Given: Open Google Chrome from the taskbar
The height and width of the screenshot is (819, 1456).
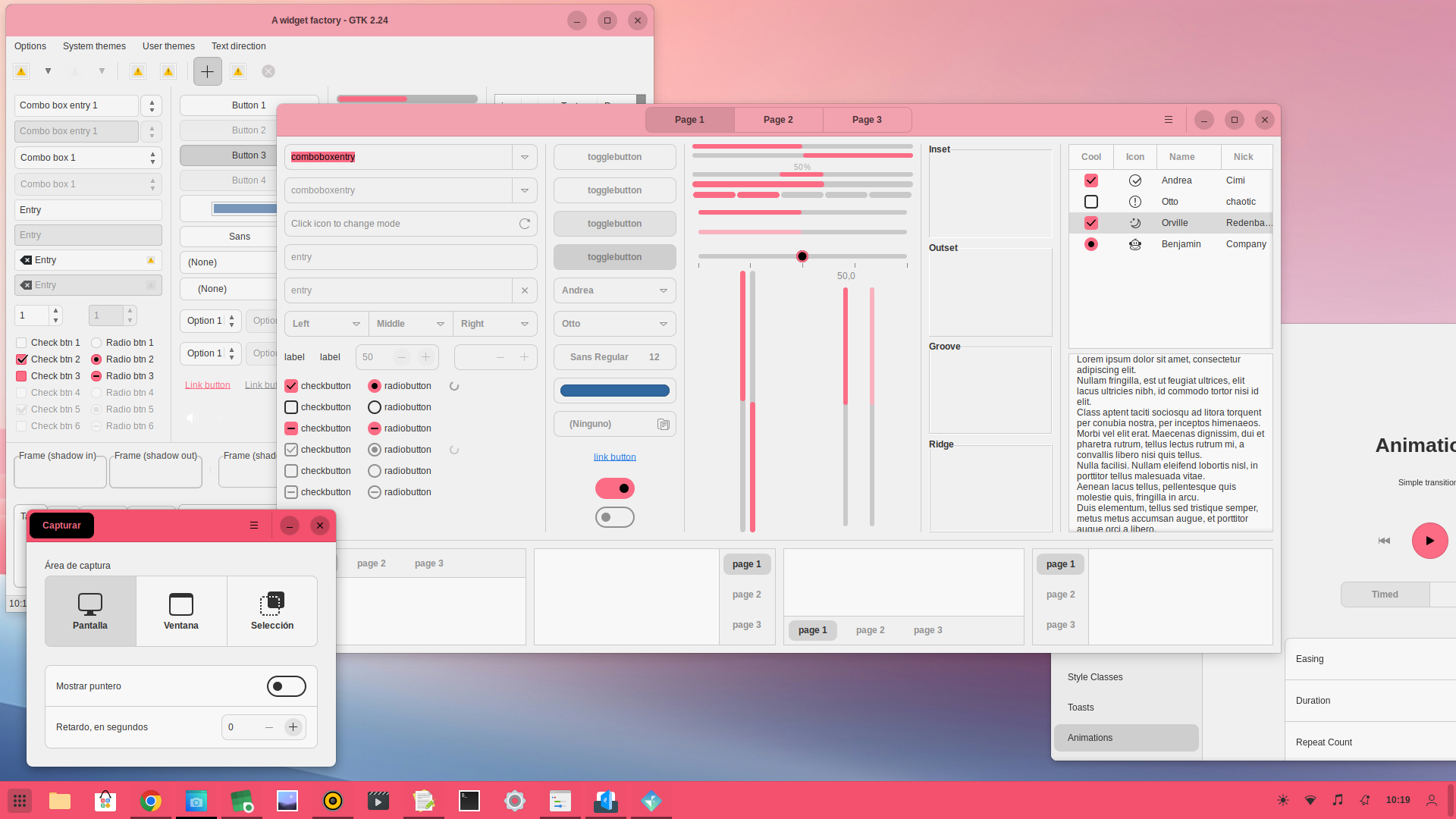Looking at the screenshot, I should pos(151,800).
